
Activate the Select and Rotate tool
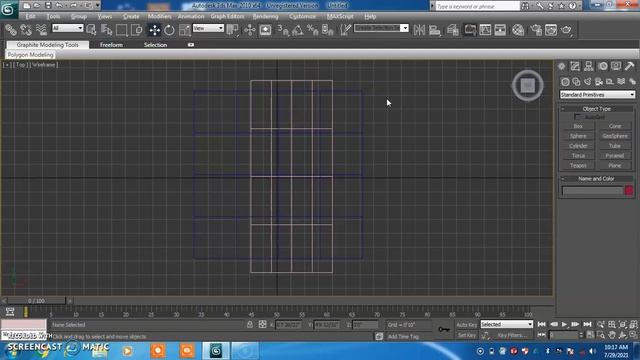tap(169, 30)
